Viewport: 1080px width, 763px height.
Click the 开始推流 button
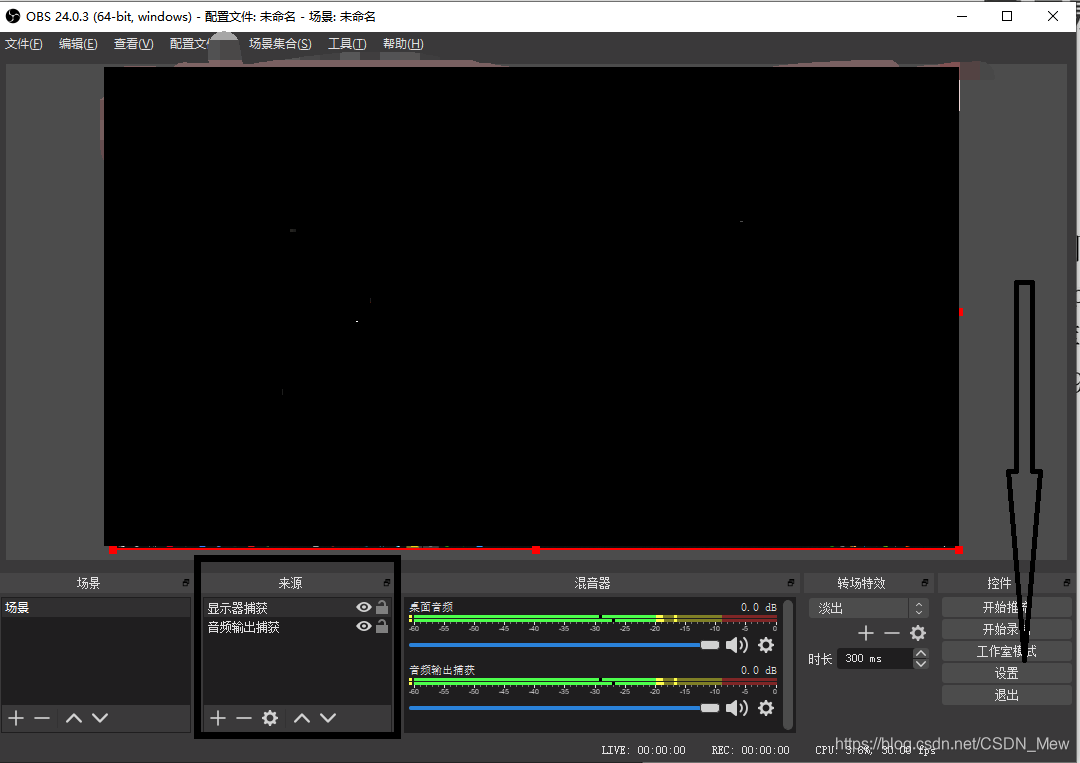(x=1006, y=607)
